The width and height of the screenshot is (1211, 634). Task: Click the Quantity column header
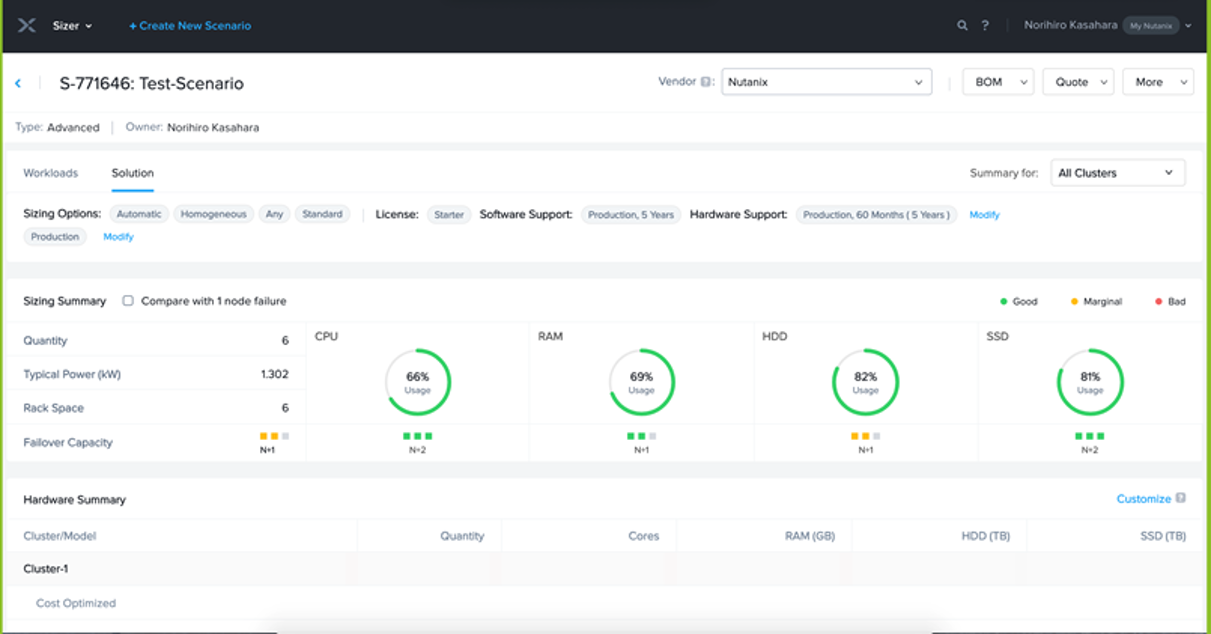click(462, 536)
